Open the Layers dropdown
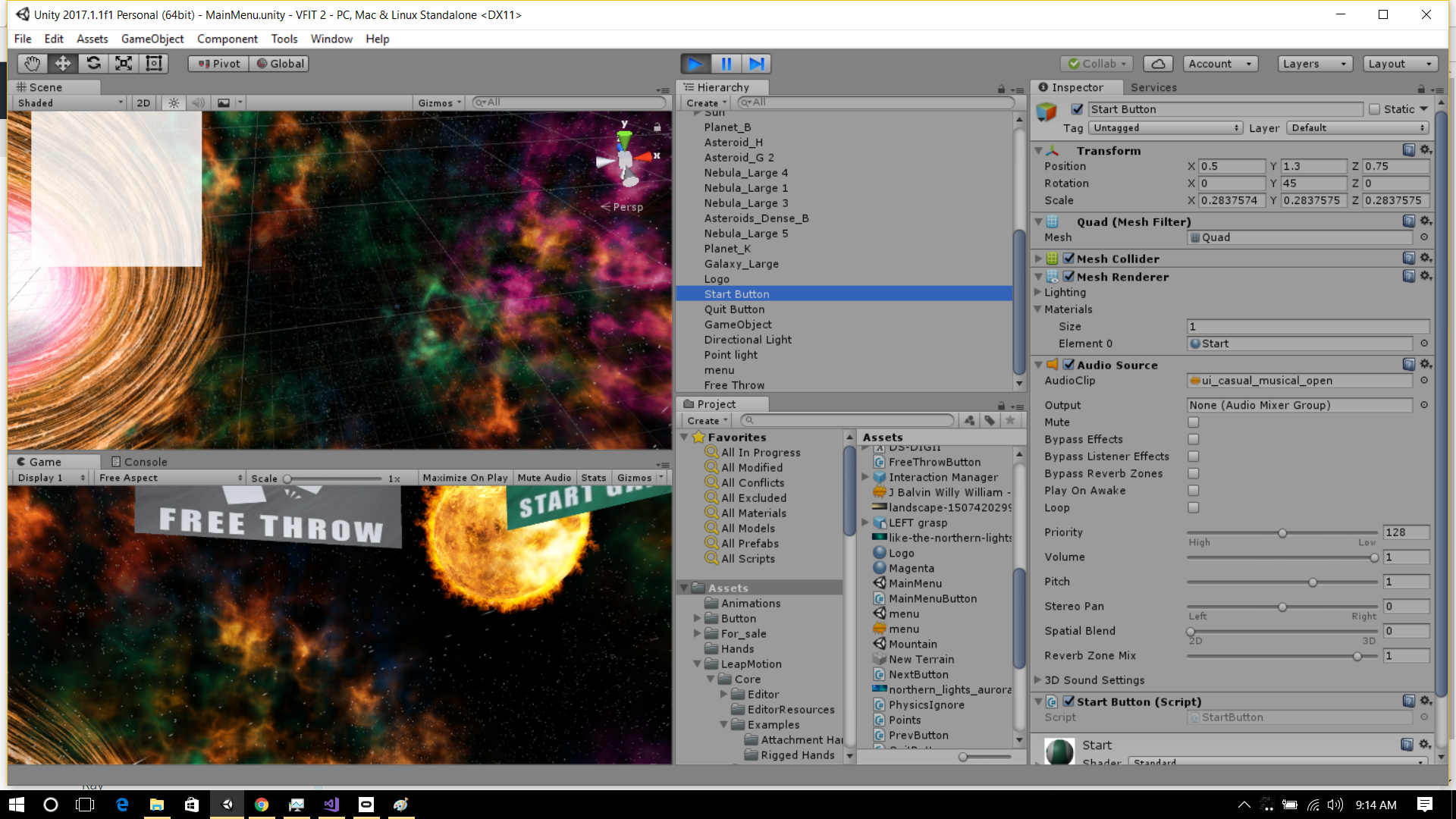Screen dimensions: 1456x819 click(x=1314, y=64)
